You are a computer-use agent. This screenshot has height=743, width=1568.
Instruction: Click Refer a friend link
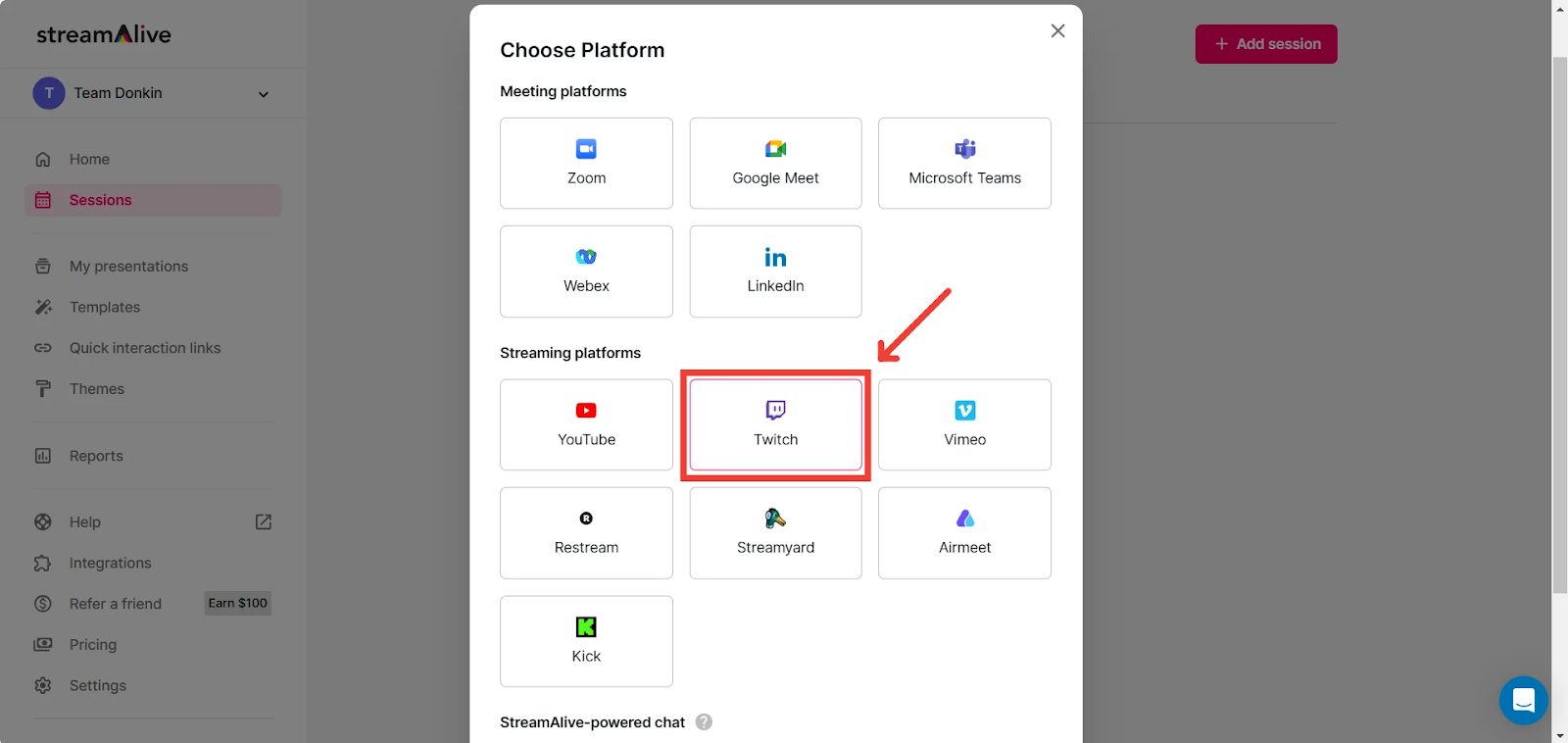(x=116, y=604)
